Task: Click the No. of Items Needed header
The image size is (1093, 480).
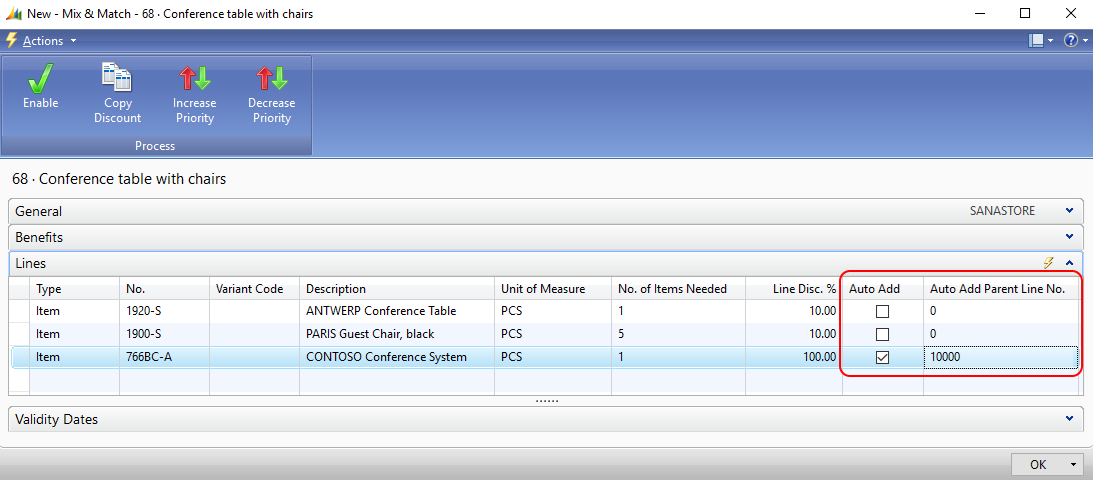Action: click(x=678, y=288)
